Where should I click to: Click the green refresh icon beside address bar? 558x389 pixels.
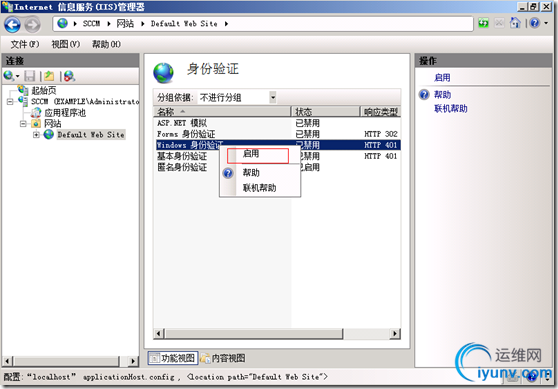click(x=483, y=23)
